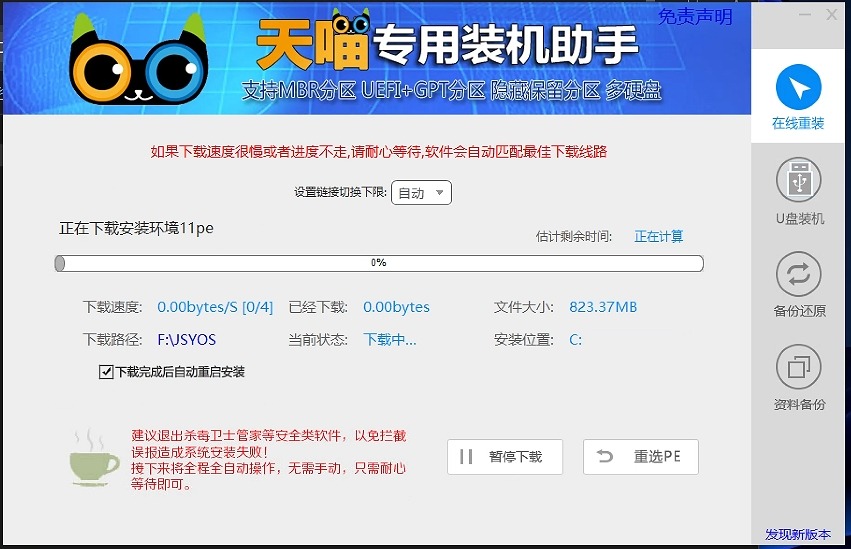Screen dimensions: 851x549
Task: Close the 天喵 installer window
Action: click(832, 15)
